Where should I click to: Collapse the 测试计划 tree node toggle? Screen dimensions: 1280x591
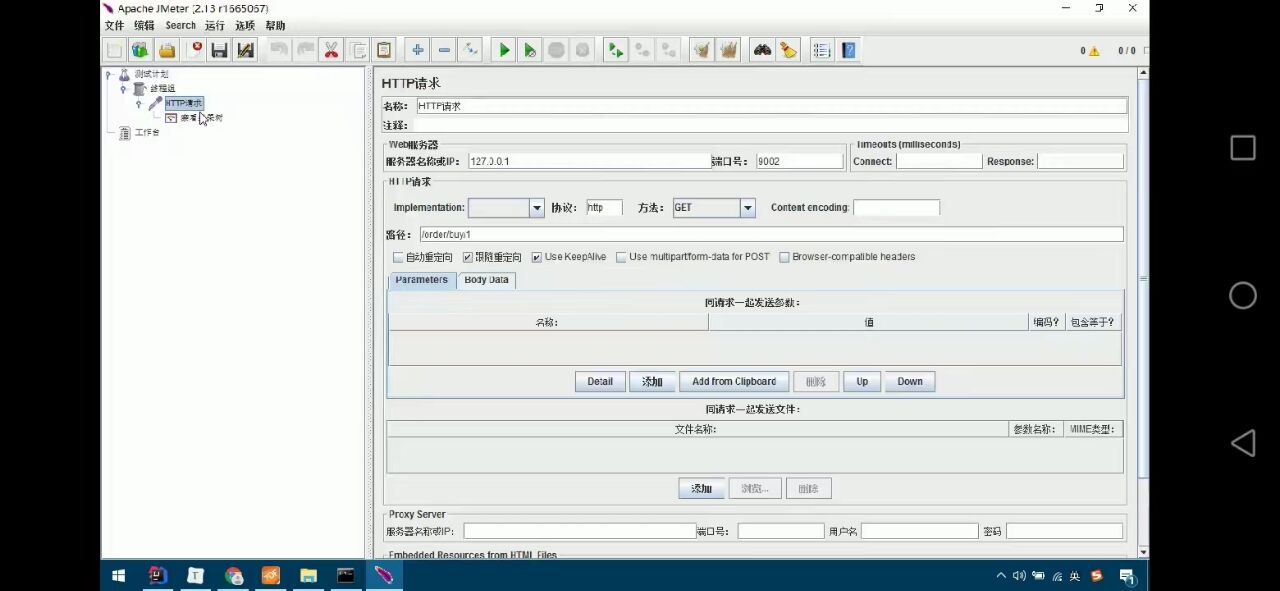pyautogui.click(x=109, y=74)
